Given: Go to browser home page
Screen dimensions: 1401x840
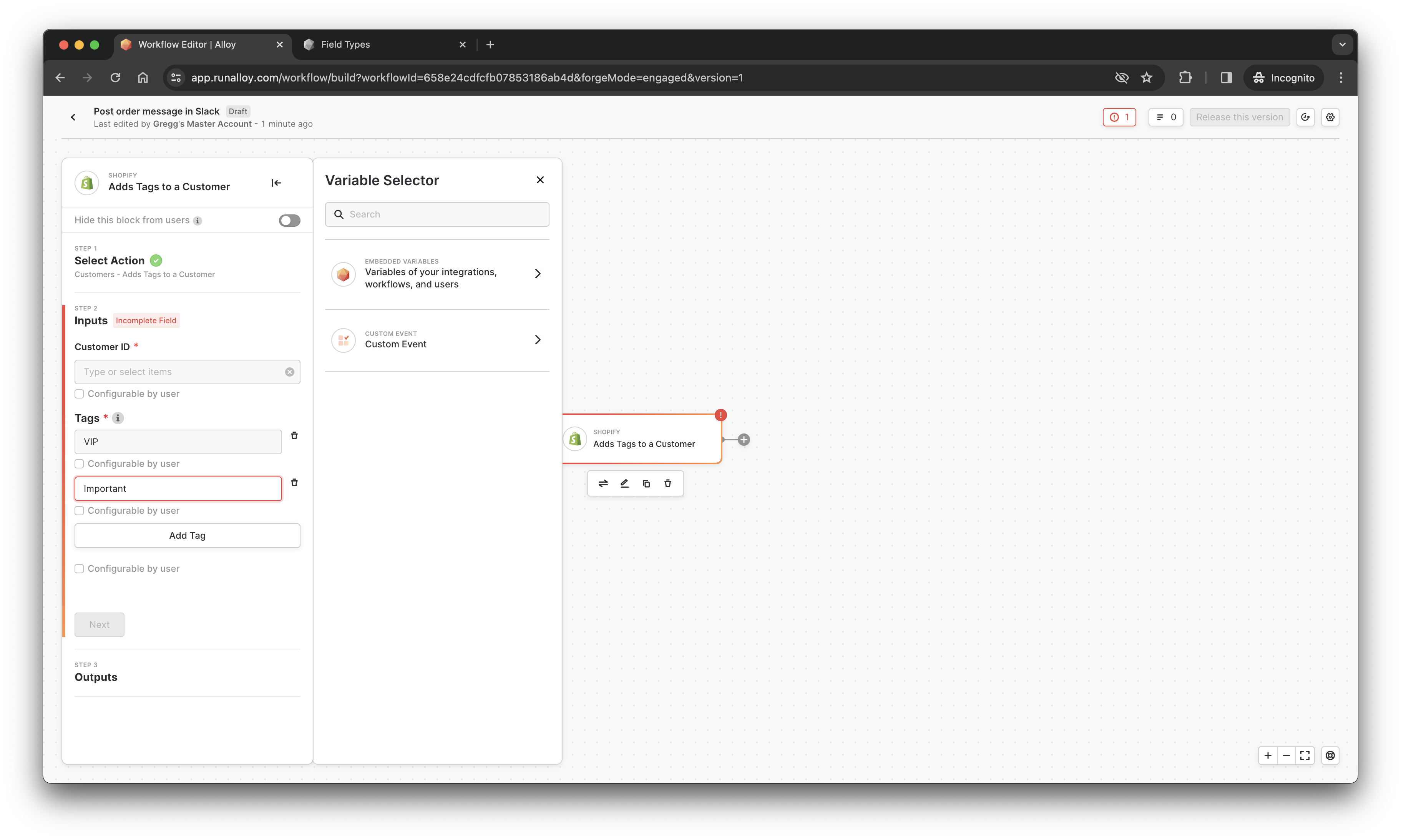Looking at the screenshot, I should click(x=143, y=78).
